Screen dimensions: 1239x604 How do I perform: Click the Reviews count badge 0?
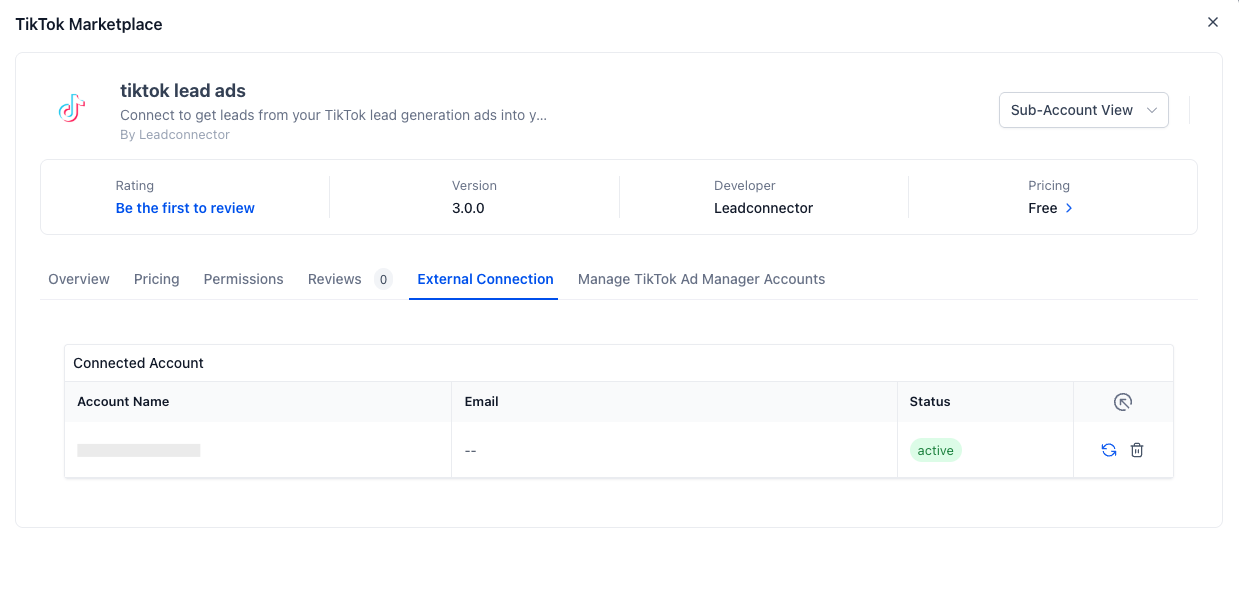(383, 279)
